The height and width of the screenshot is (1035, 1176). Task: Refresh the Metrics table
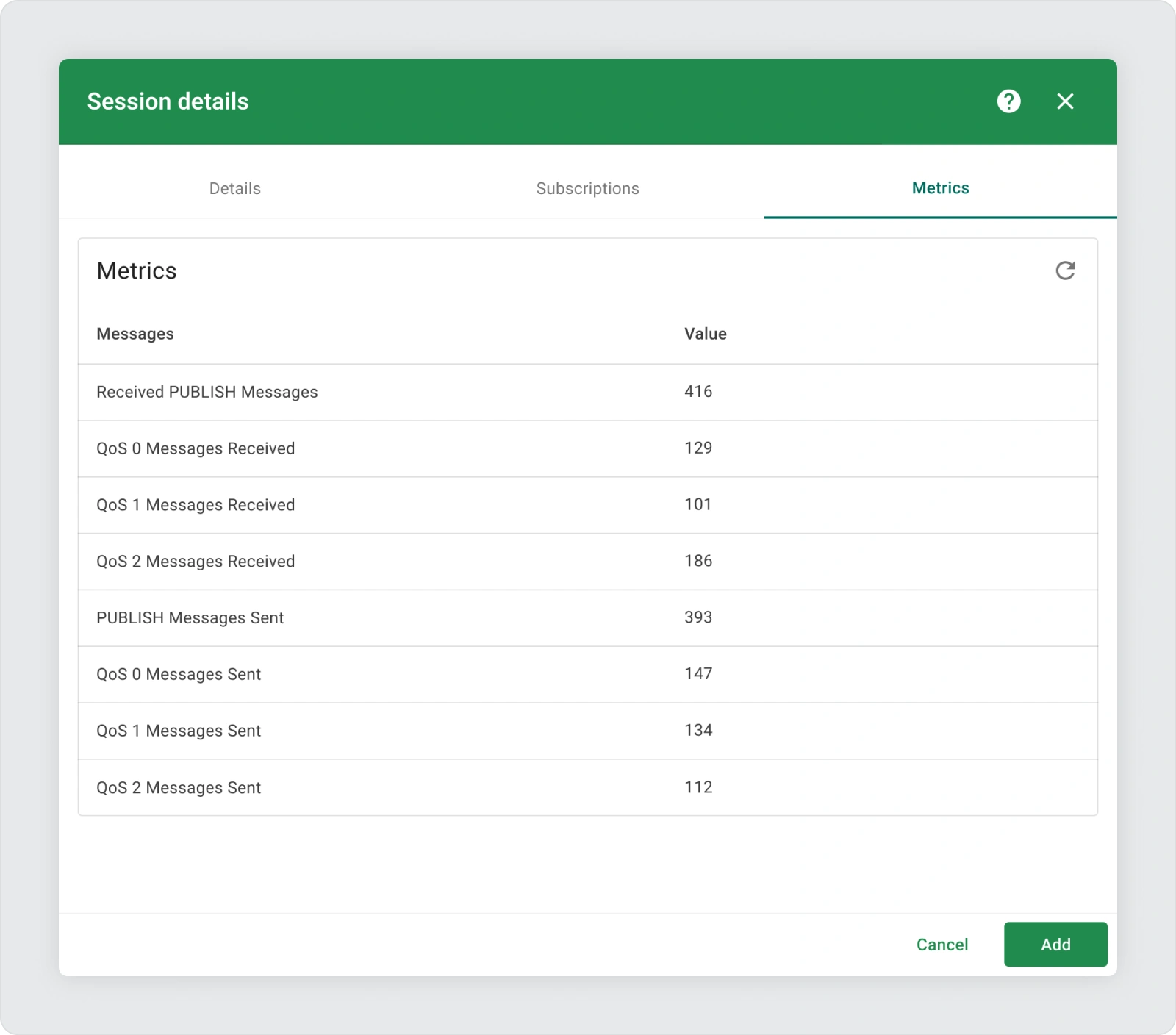point(1065,271)
